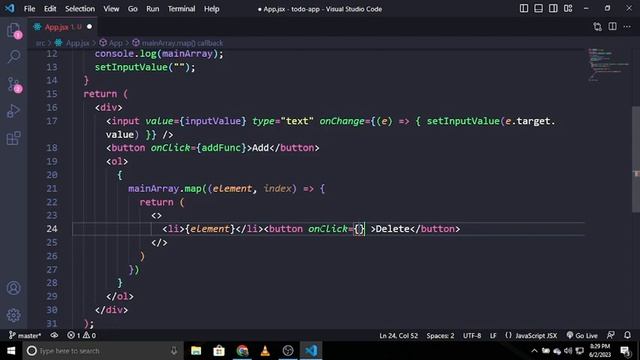Open OBS Studio from taskbar
This screenshot has height=360, width=640.
click(x=288, y=351)
